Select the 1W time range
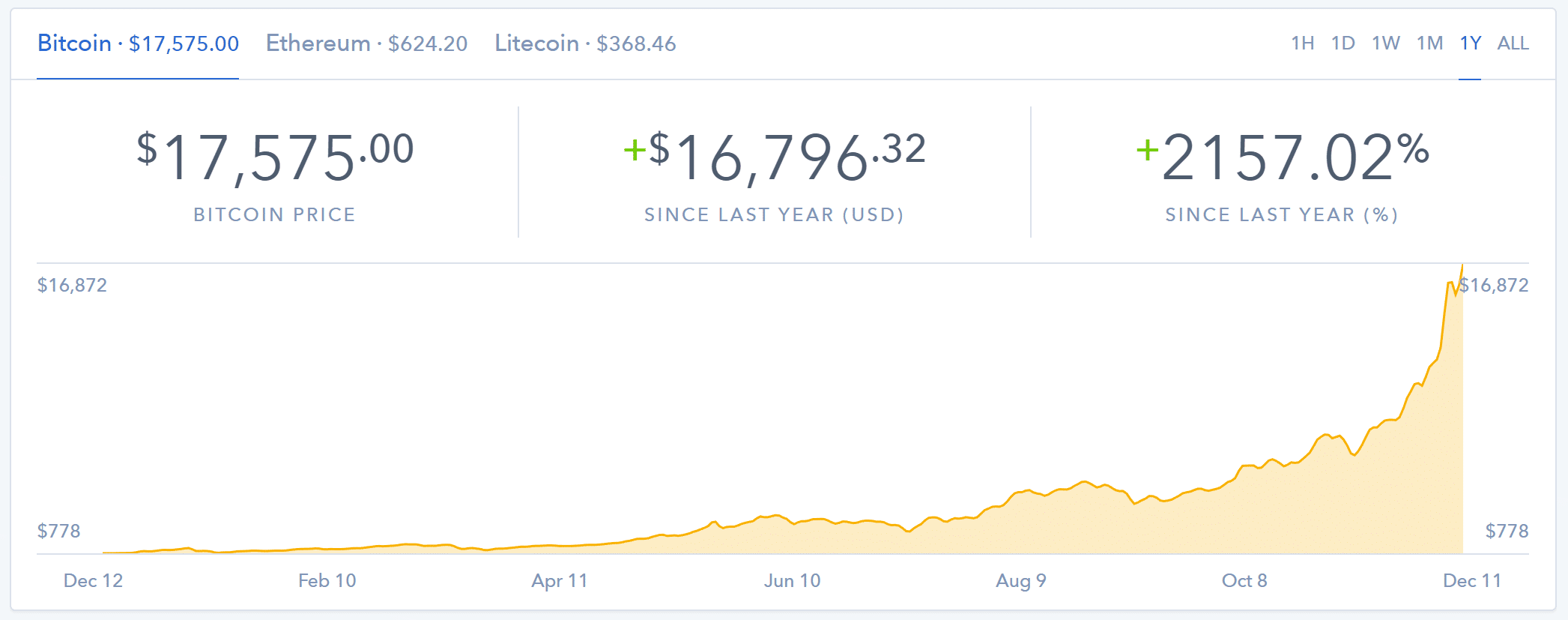Viewport: 1568px width, 620px height. click(1386, 43)
